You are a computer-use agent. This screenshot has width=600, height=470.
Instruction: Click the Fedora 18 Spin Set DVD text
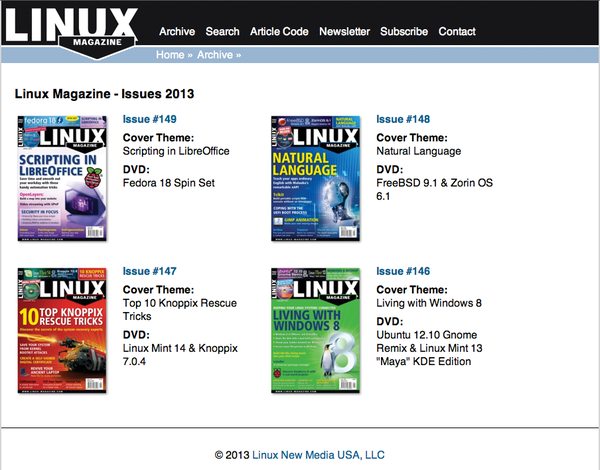pyautogui.click(x=168, y=183)
